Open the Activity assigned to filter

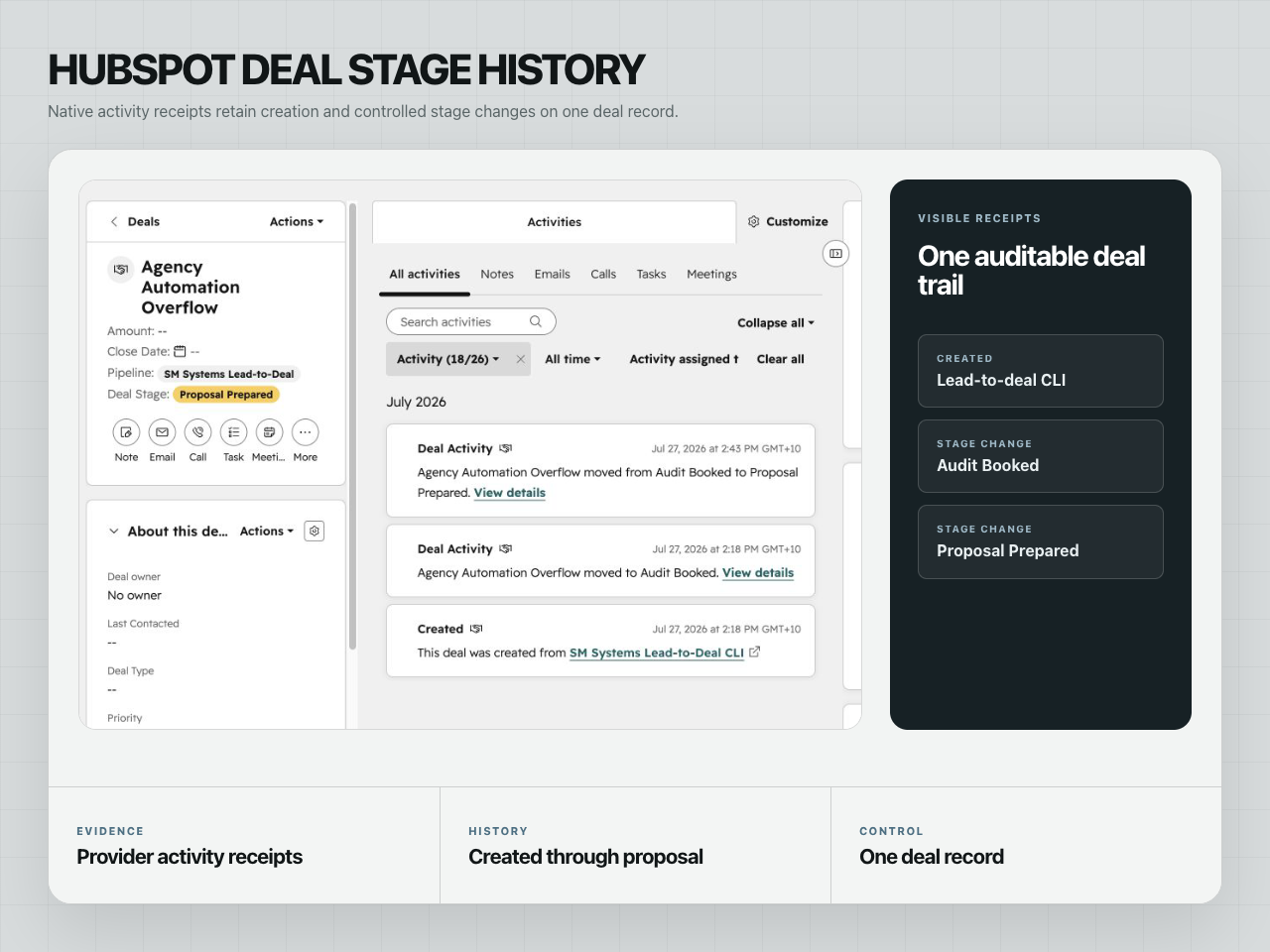(x=684, y=359)
